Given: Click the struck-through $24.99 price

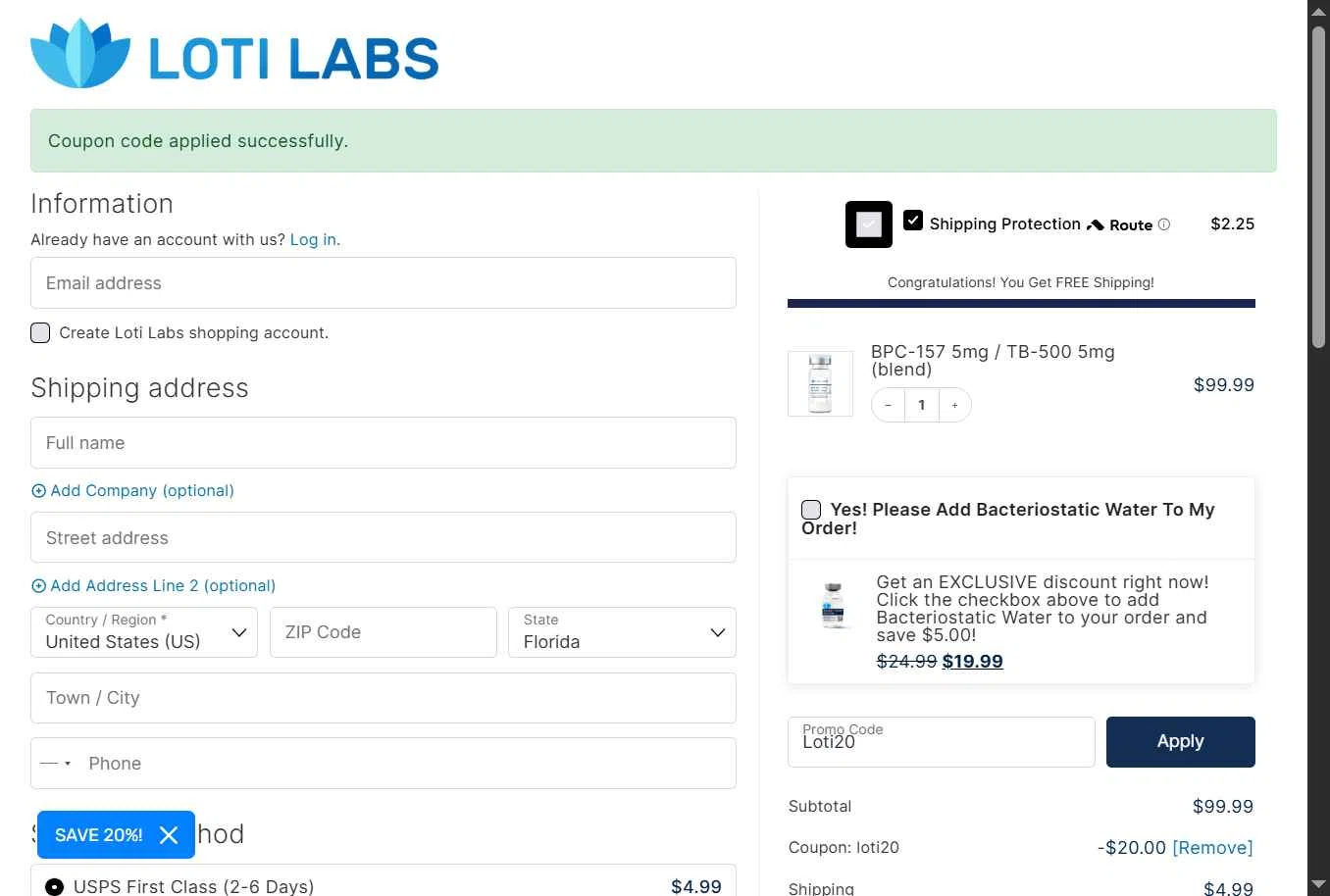Looking at the screenshot, I should tap(906, 662).
